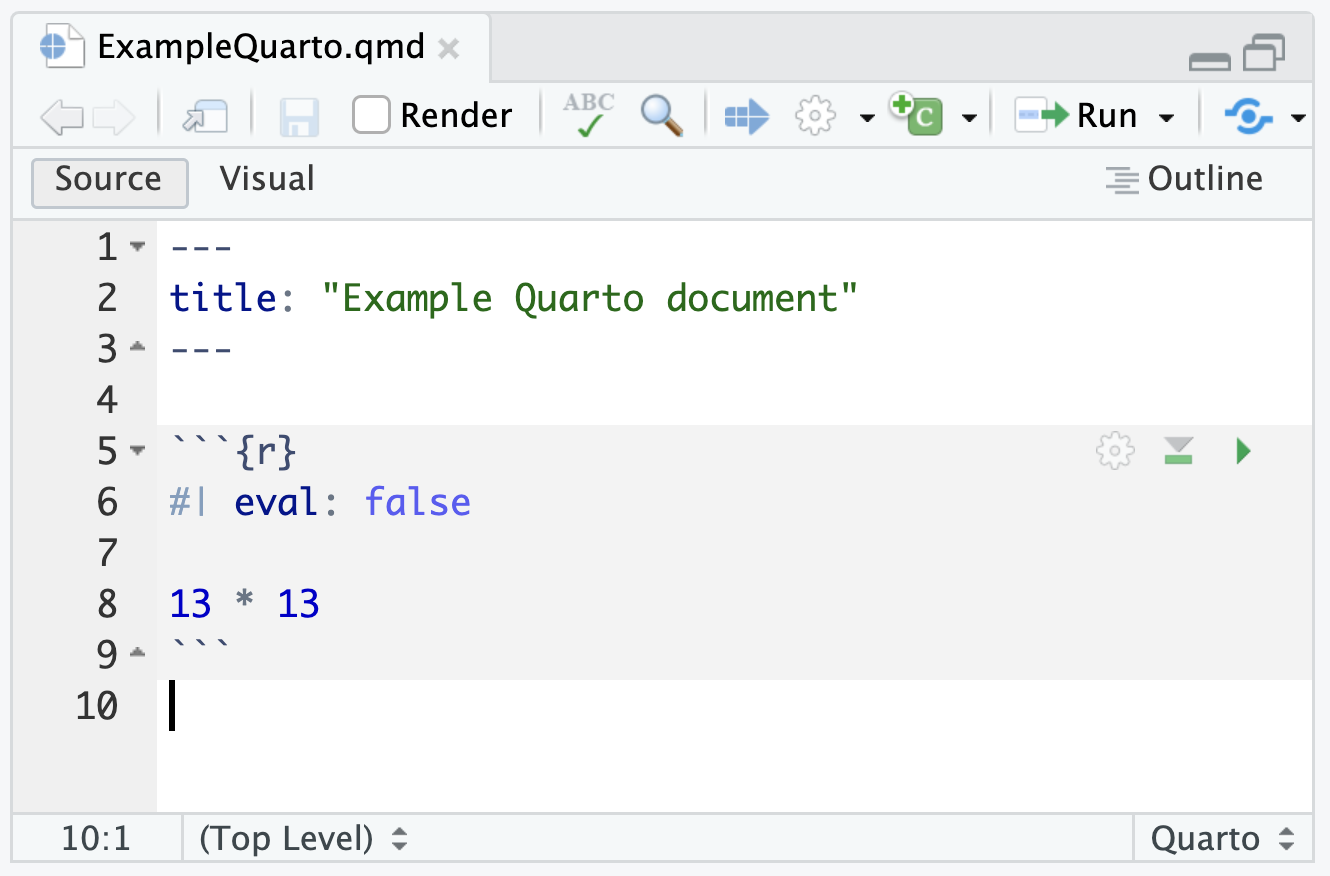Switch editor to Visual mode
This screenshot has width=1330, height=876.
267,179
